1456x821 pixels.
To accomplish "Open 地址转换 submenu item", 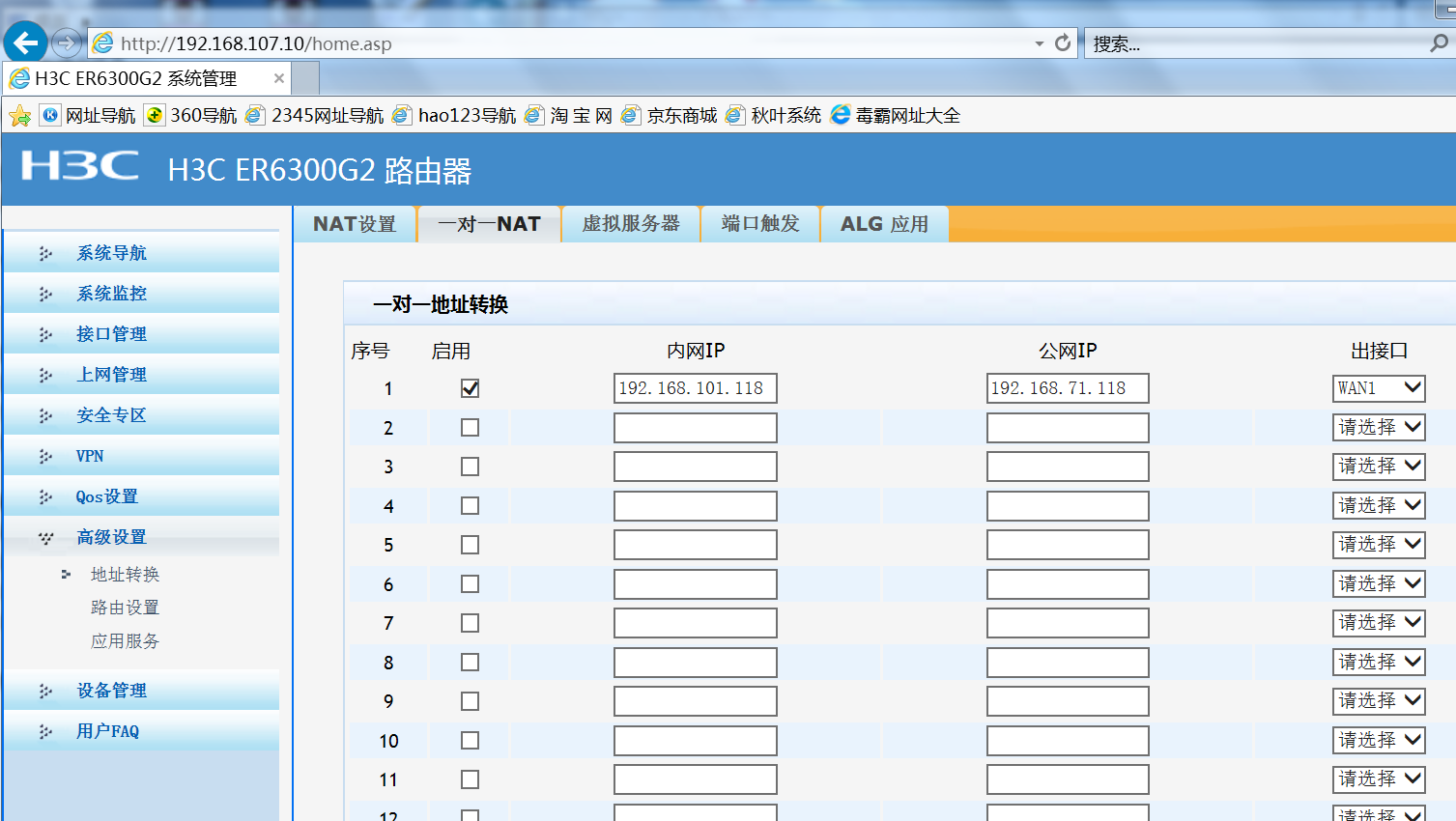I will 125,575.
